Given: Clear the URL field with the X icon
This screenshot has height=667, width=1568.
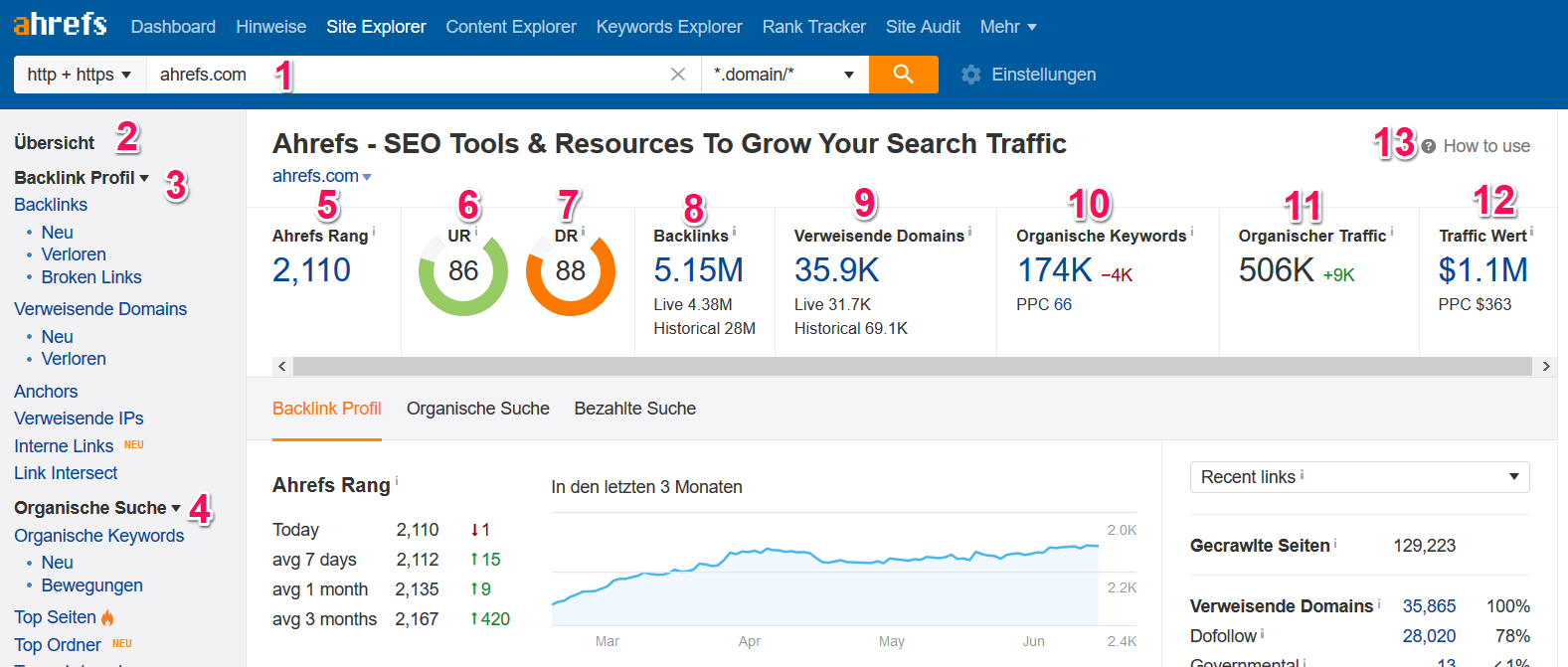Looking at the screenshot, I should click(678, 75).
